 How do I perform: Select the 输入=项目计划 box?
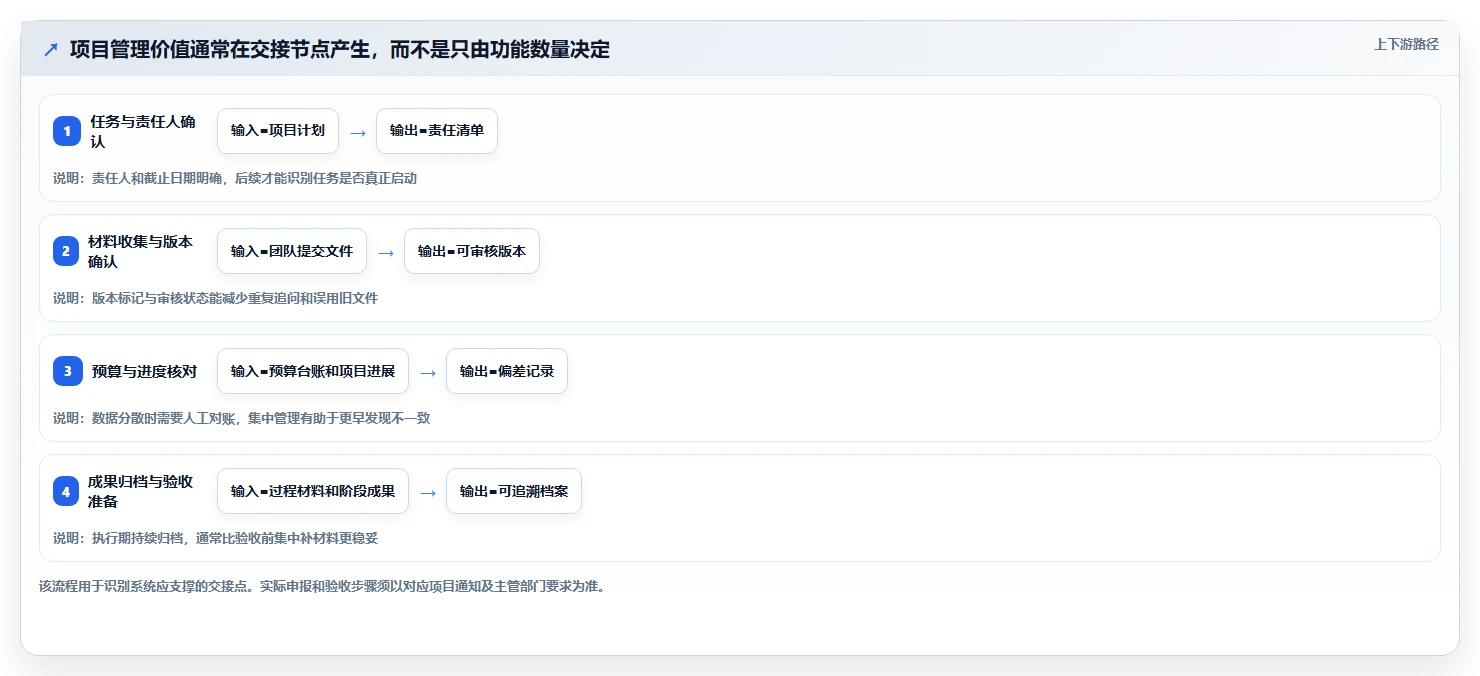278,131
